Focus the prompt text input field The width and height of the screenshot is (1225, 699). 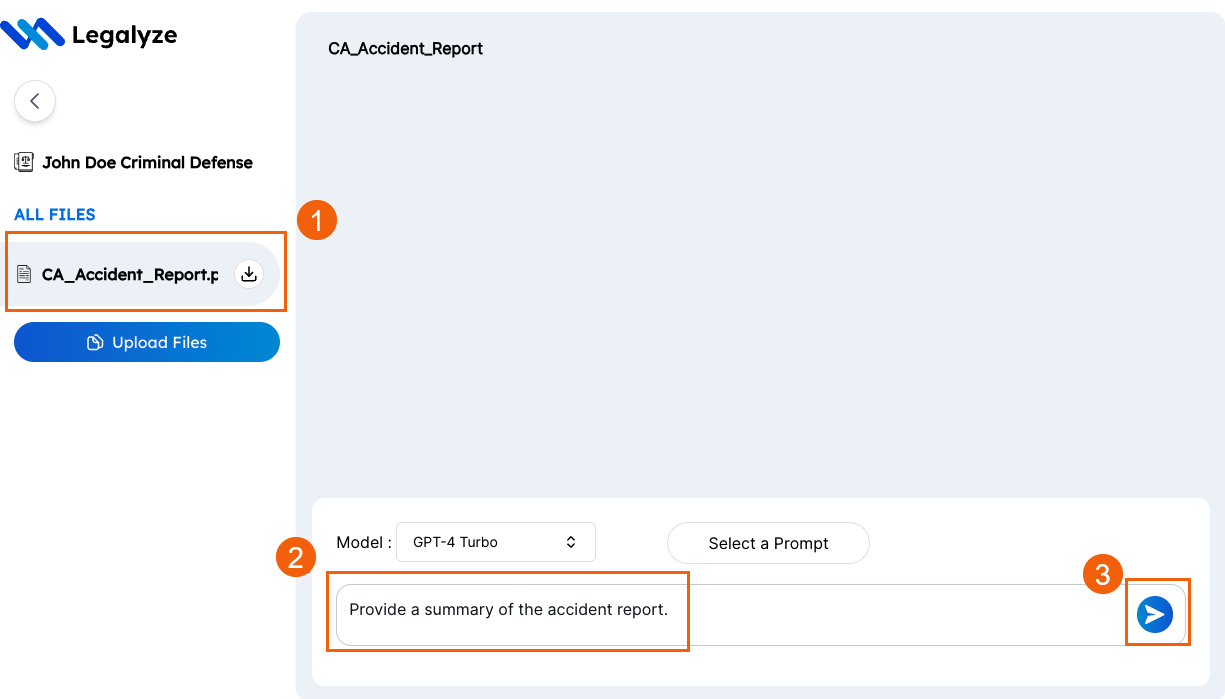[x=761, y=615]
